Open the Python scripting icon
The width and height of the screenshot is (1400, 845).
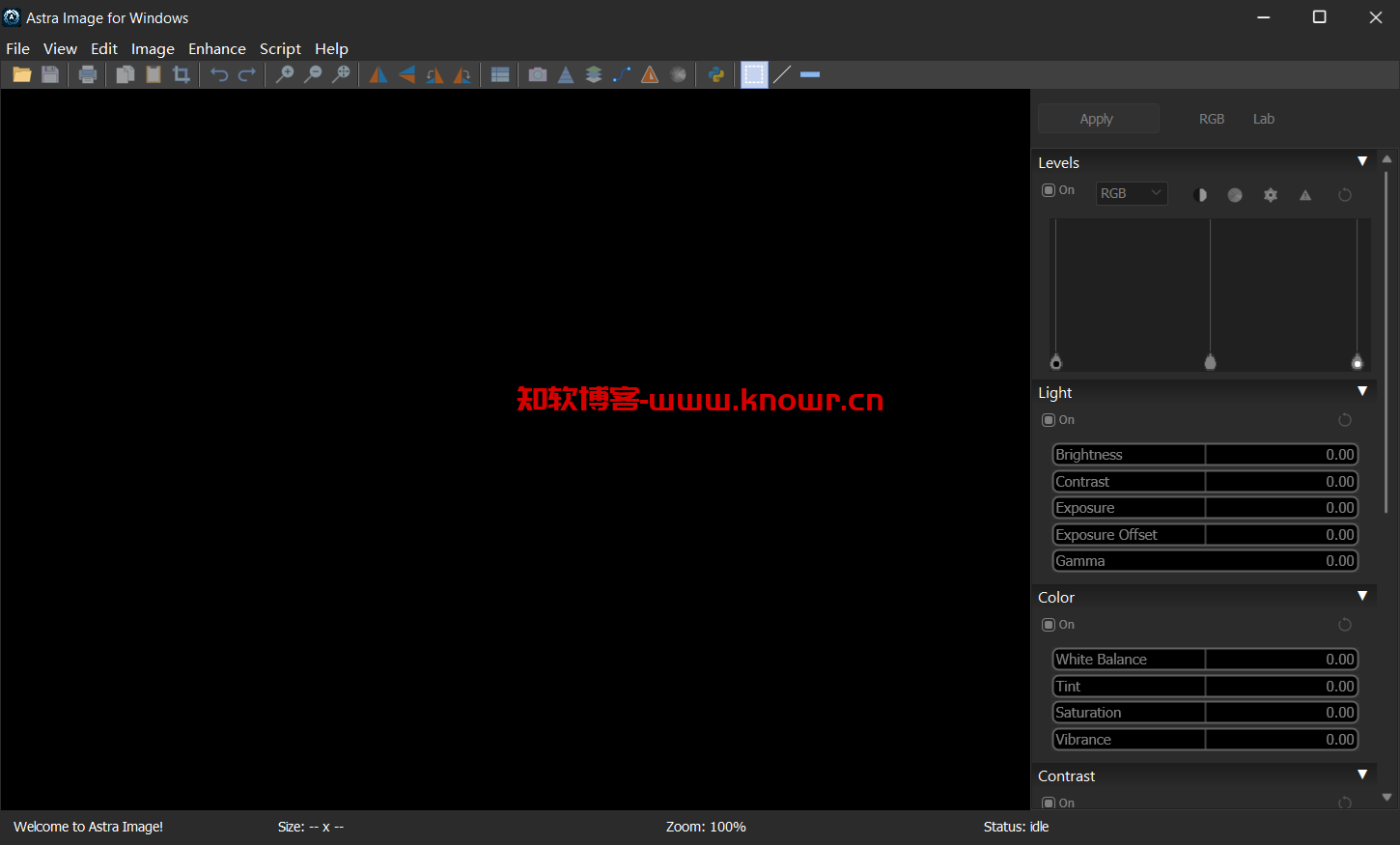tap(716, 74)
